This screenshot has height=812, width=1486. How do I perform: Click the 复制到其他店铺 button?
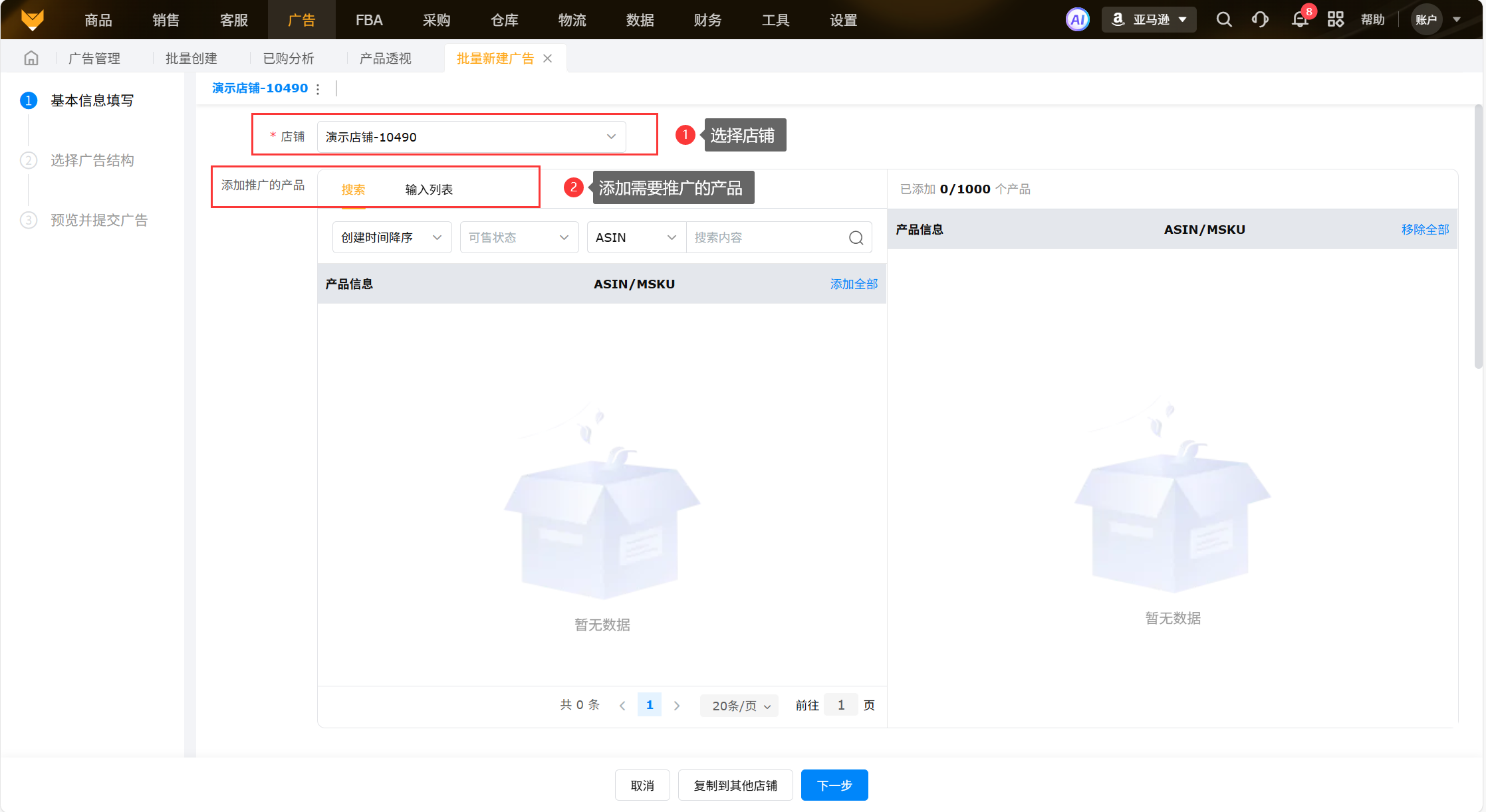[x=735, y=785]
